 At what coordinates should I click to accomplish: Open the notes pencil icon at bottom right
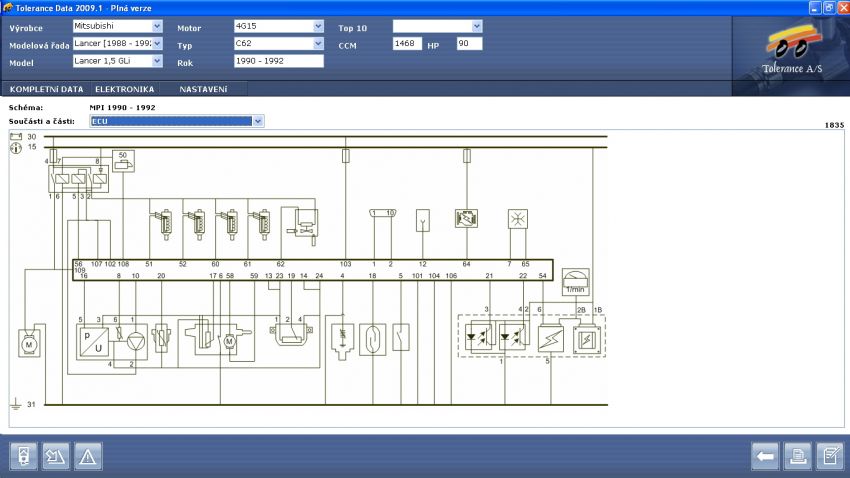(829, 457)
